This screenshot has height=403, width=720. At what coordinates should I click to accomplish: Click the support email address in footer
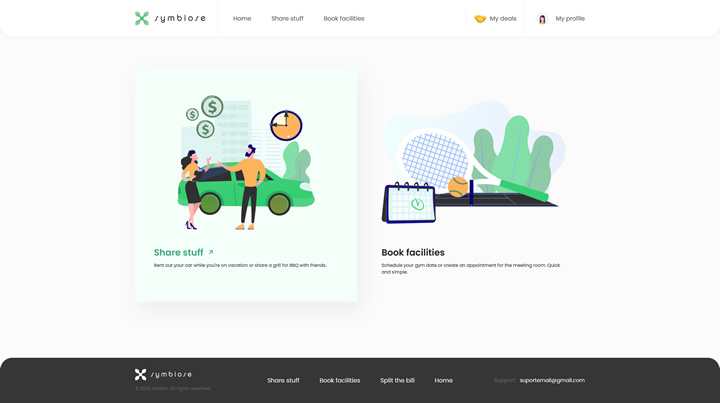[x=552, y=381]
